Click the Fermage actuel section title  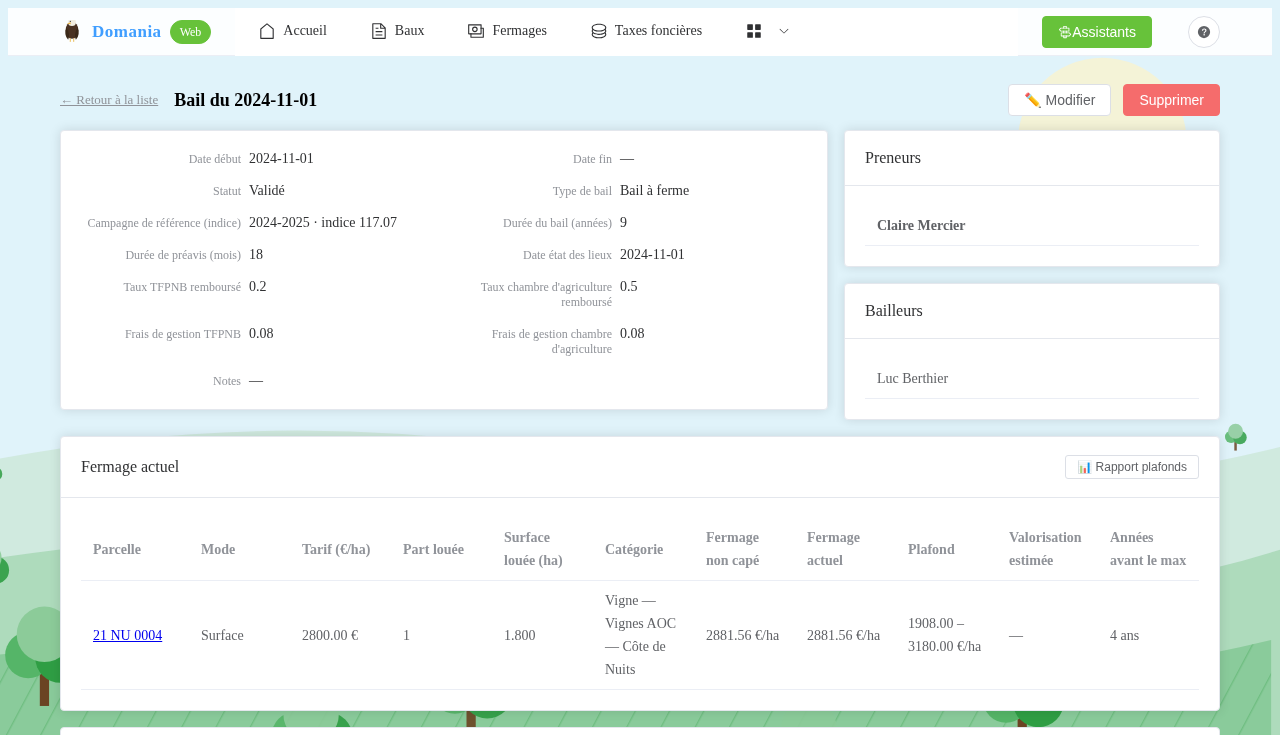130,467
